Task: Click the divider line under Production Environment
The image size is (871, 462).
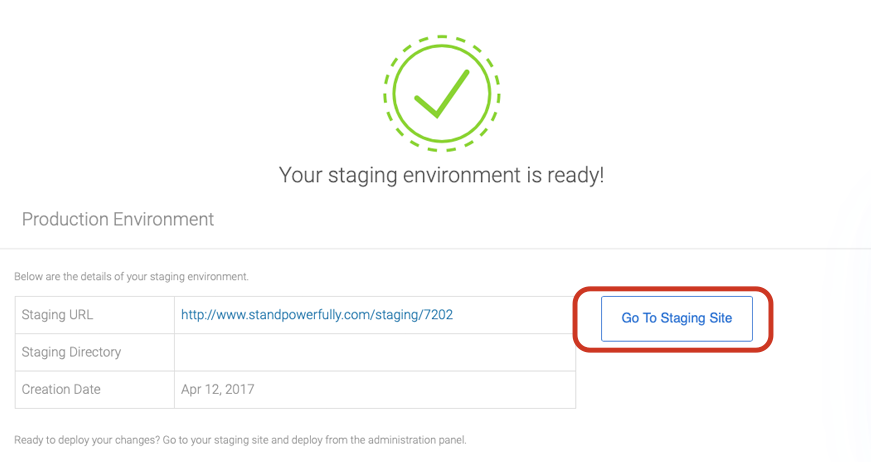Action: pyautogui.click(x=435, y=248)
